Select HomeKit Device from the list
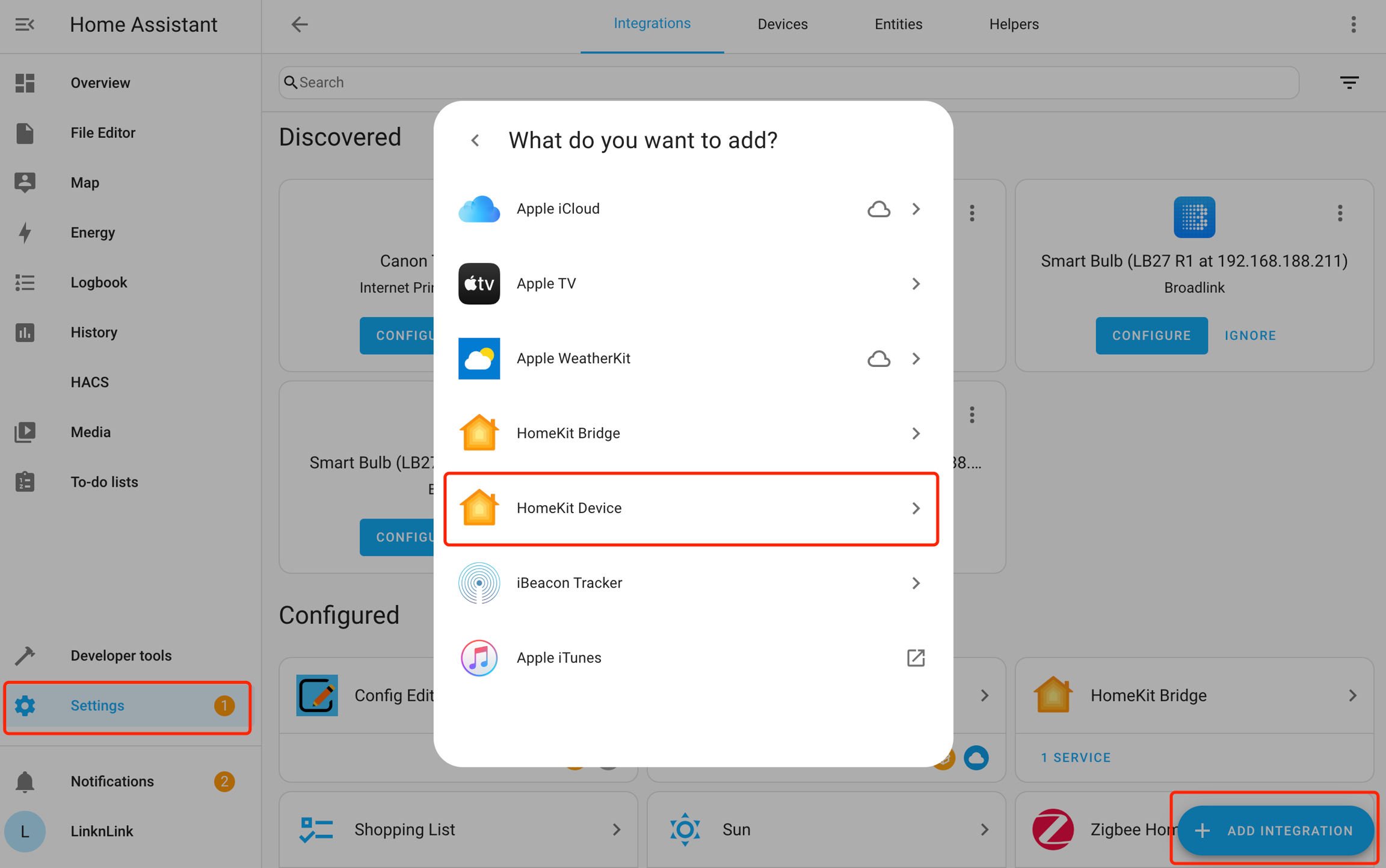Image resolution: width=1386 pixels, height=868 pixels. point(691,508)
